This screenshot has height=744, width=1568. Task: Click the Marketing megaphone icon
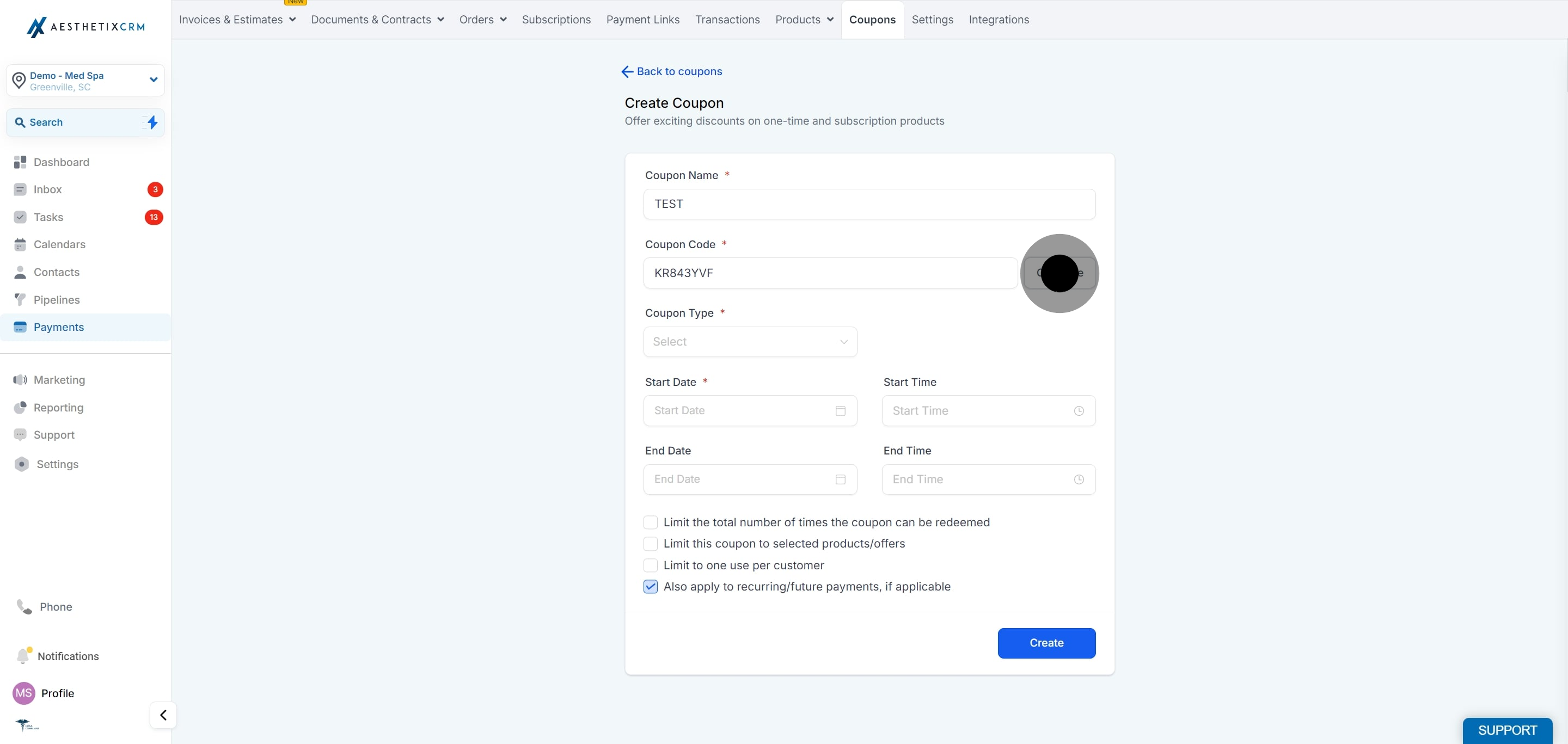coord(20,379)
